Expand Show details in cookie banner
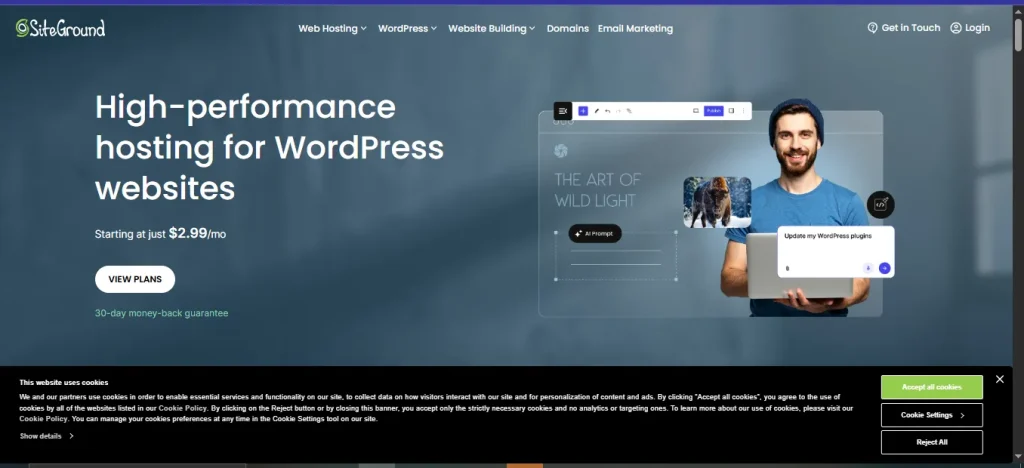The image size is (1024, 468). coord(46,436)
